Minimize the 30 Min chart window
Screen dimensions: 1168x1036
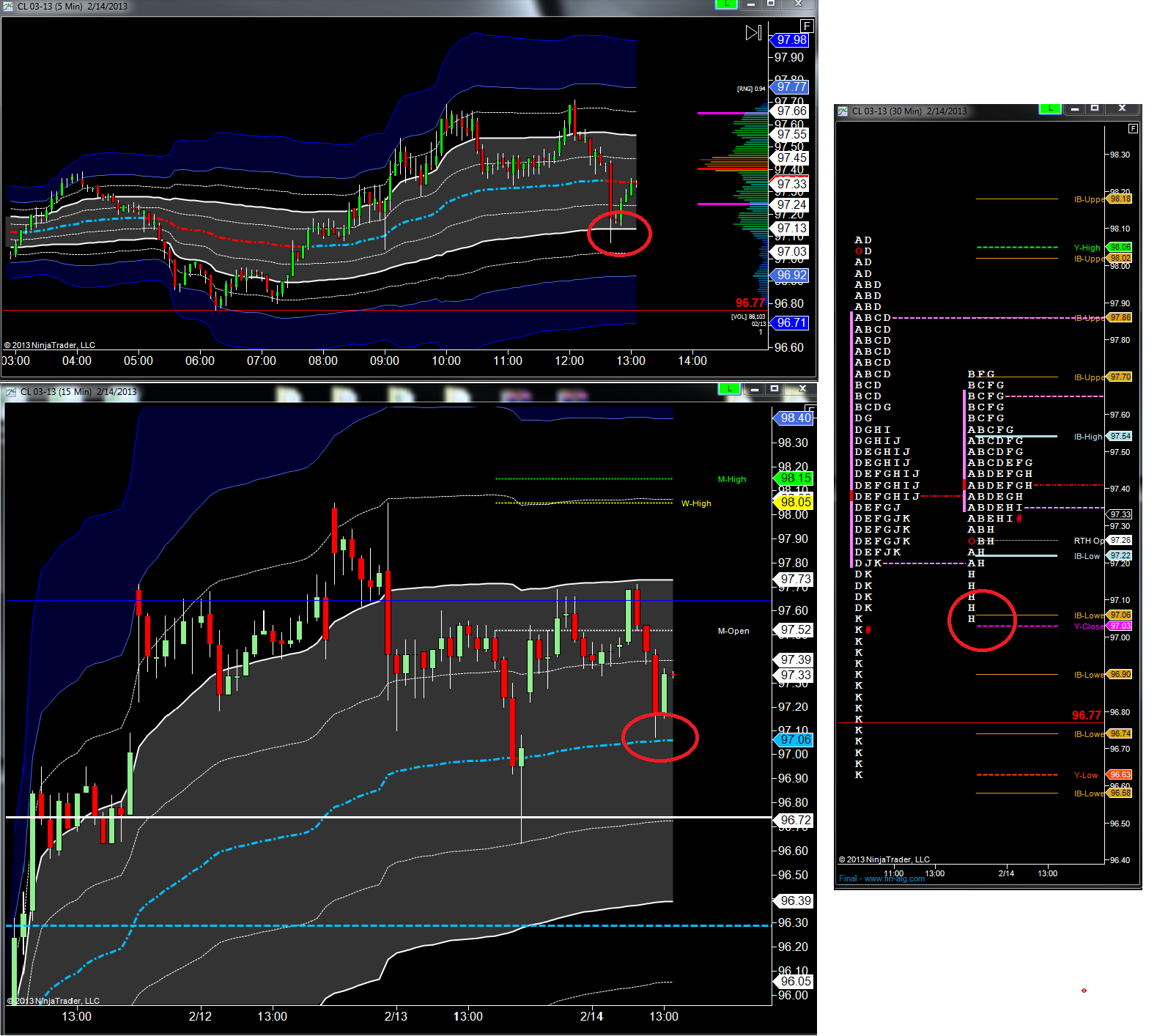(1075, 108)
